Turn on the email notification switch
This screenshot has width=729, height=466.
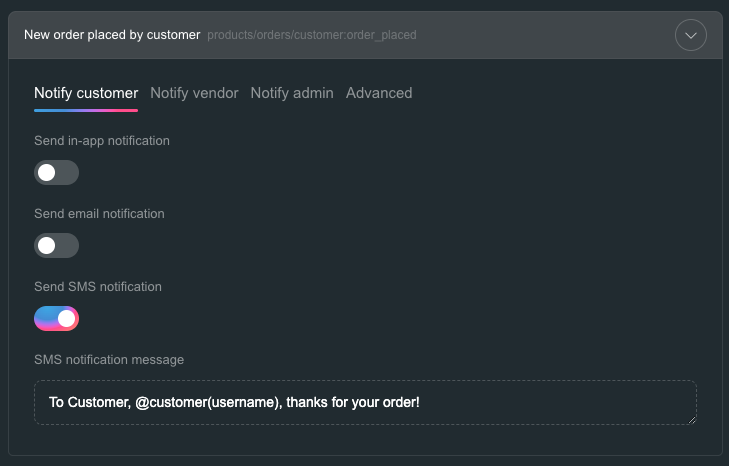pyautogui.click(x=56, y=246)
